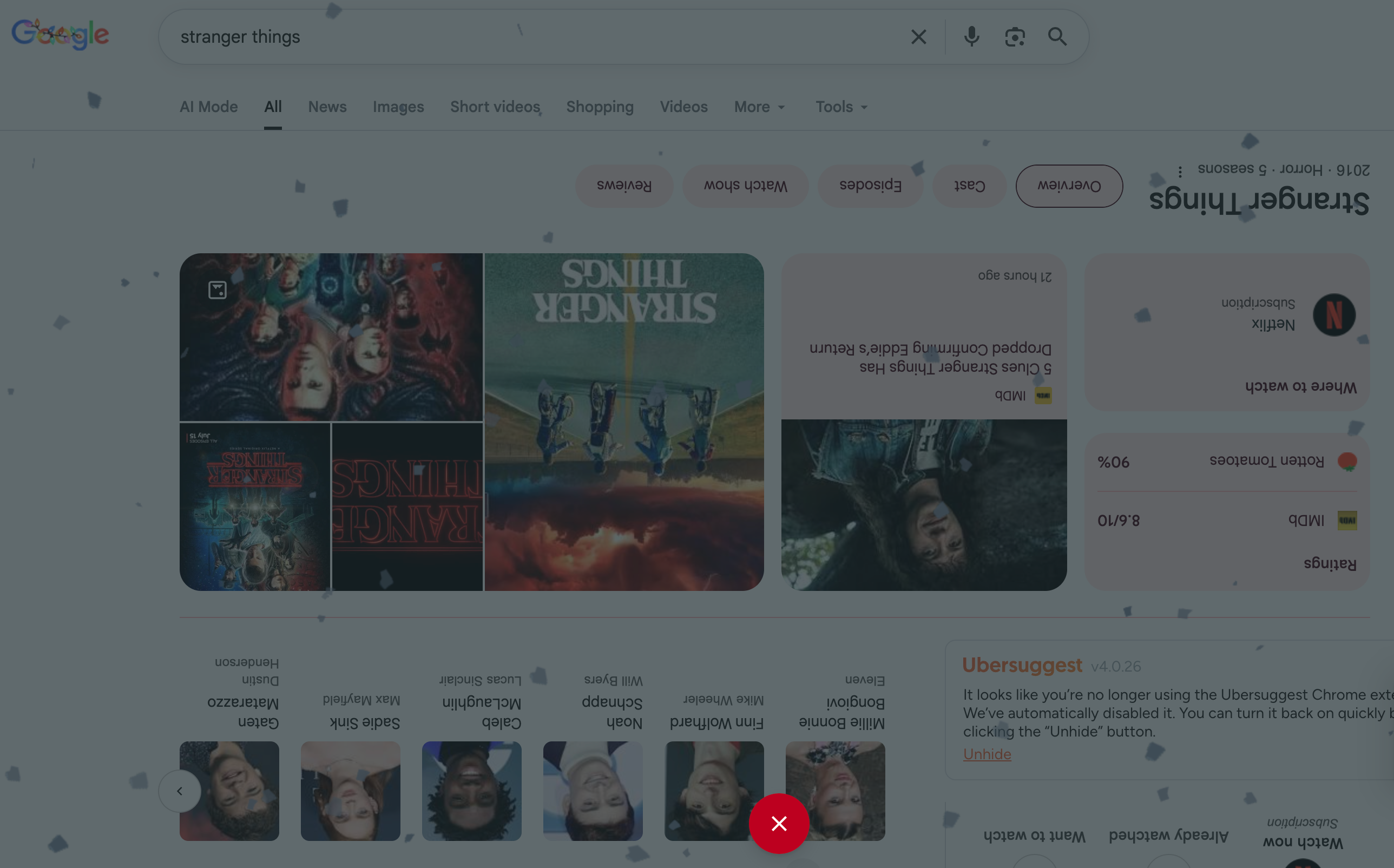Viewport: 1394px width, 868px height.
Task: Click the IMDb icon in Ratings
Action: (x=1347, y=521)
